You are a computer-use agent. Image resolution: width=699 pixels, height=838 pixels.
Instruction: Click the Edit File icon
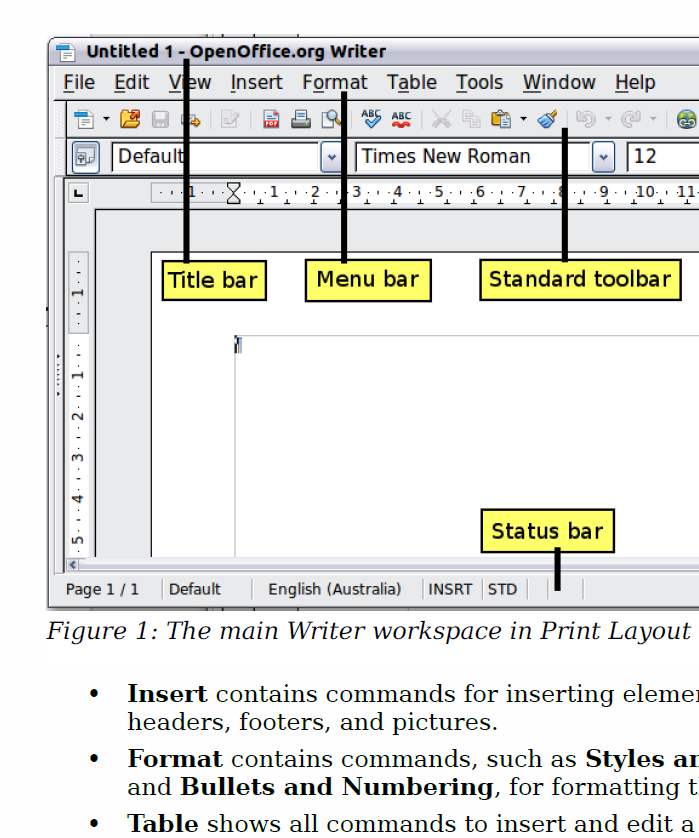230,119
